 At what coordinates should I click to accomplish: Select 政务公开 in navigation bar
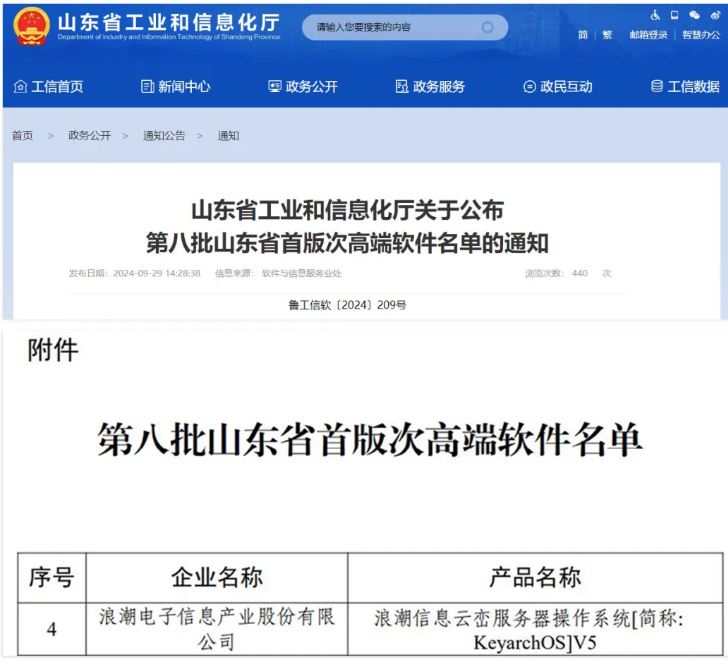[303, 87]
